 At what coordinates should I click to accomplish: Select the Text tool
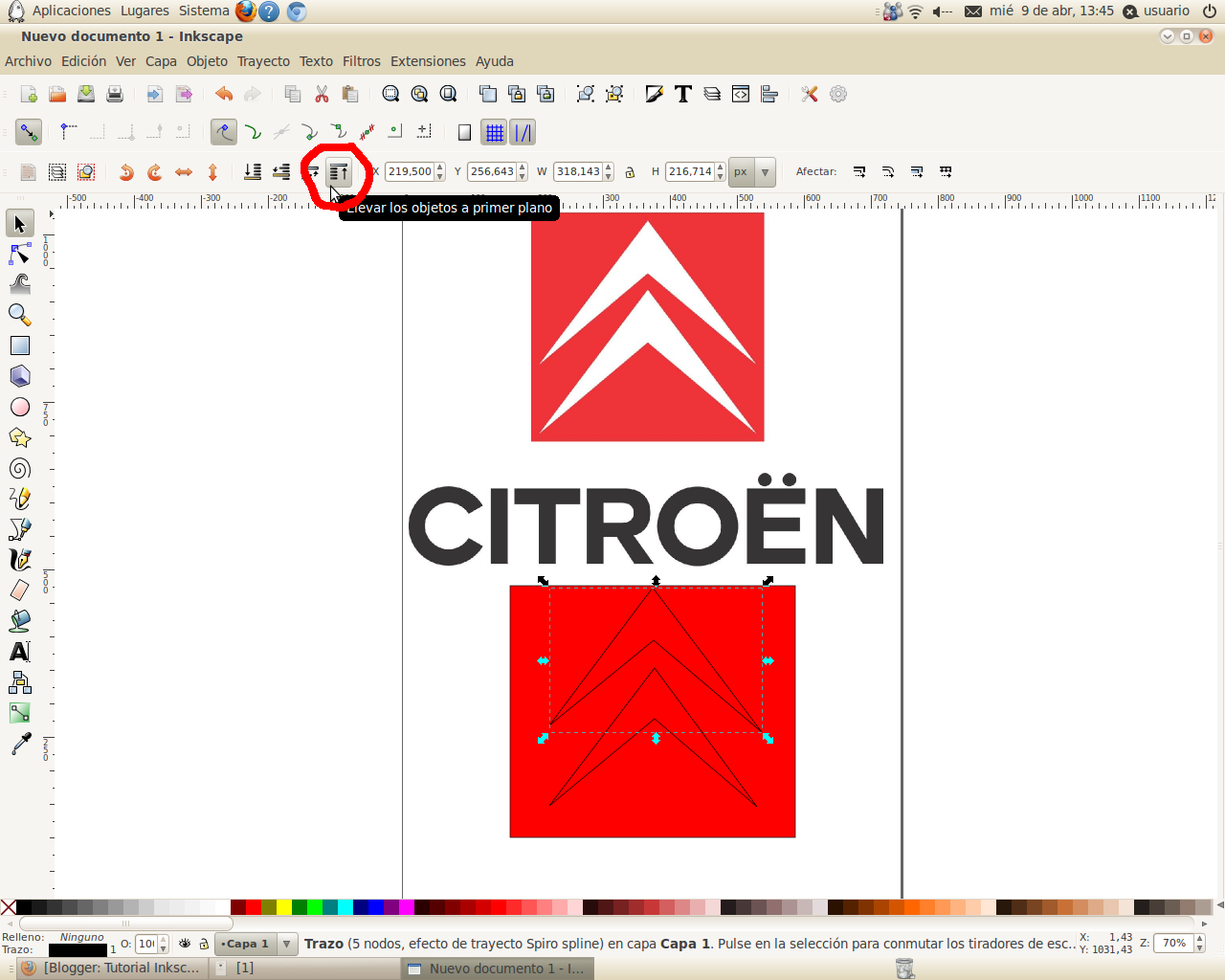pos(19,651)
